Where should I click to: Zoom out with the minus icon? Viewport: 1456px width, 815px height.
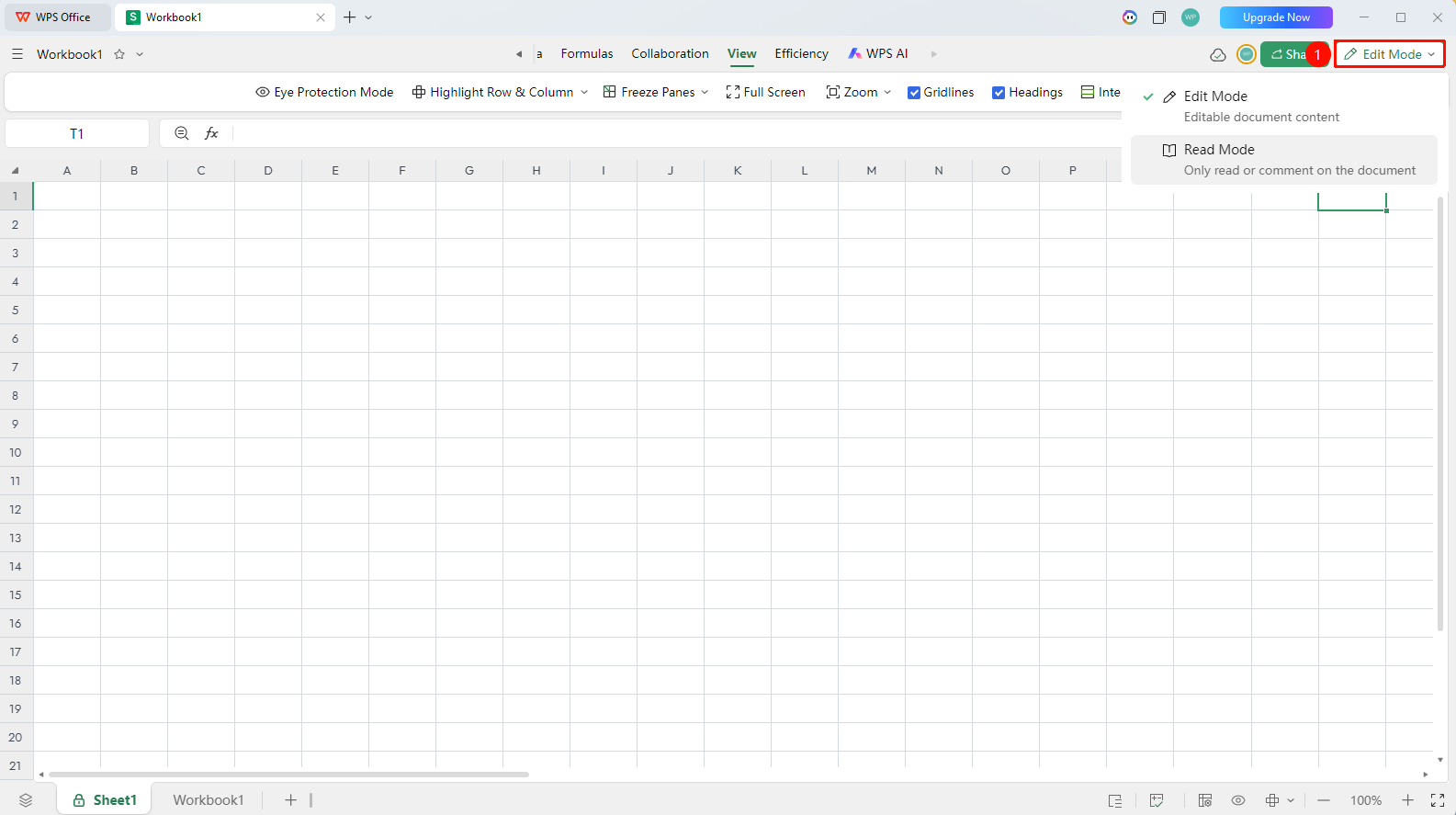[x=1324, y=800]
